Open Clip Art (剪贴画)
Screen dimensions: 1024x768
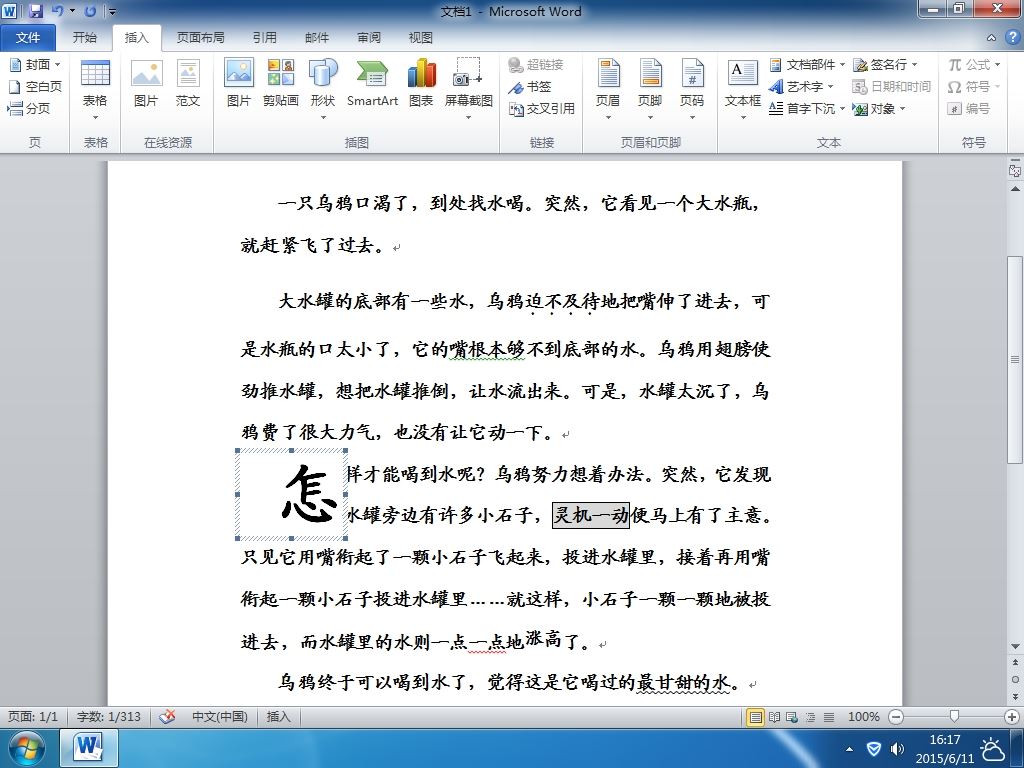[x=280, y=84]
